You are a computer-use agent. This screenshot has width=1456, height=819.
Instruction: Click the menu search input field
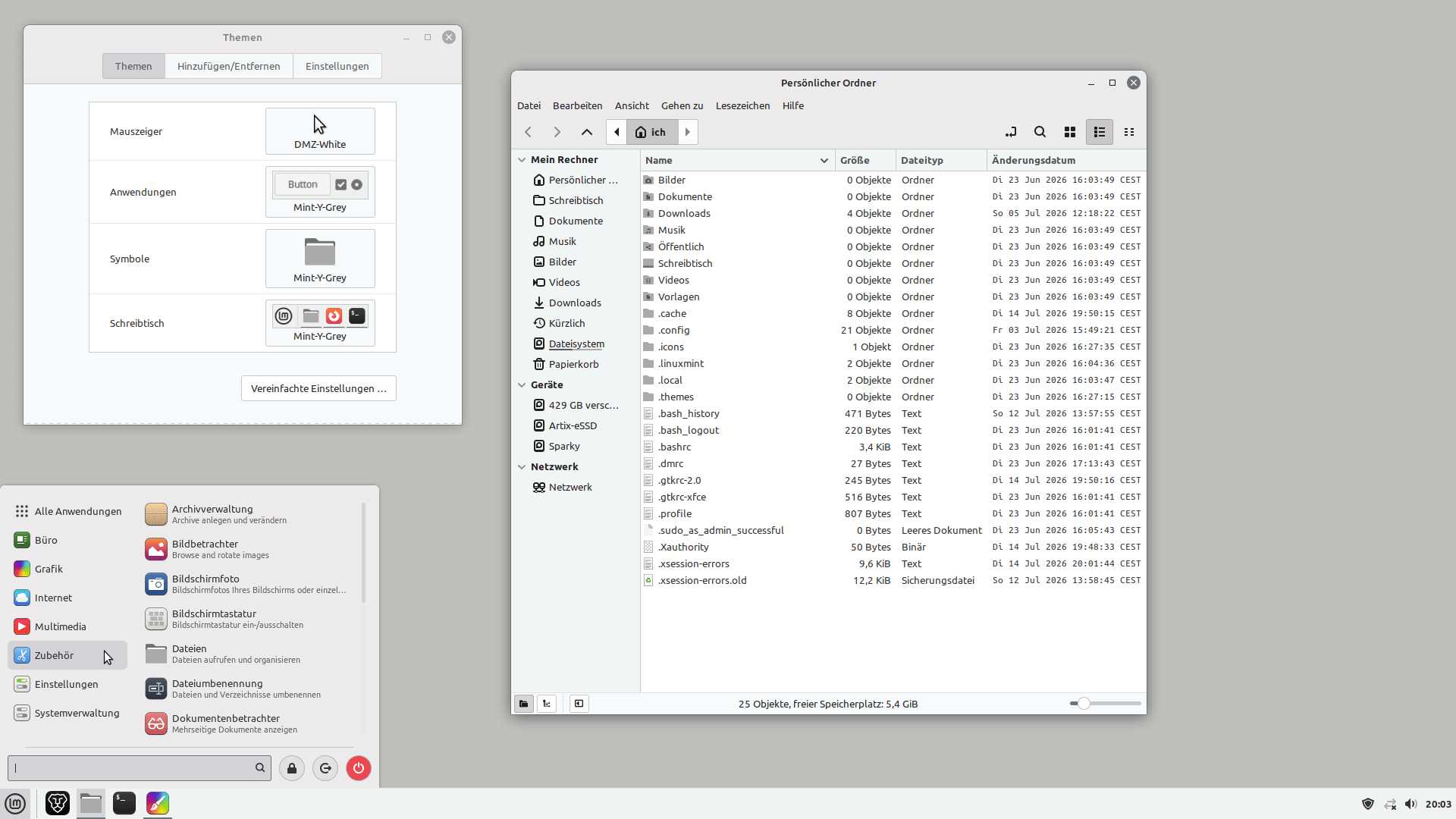point(139,768)
